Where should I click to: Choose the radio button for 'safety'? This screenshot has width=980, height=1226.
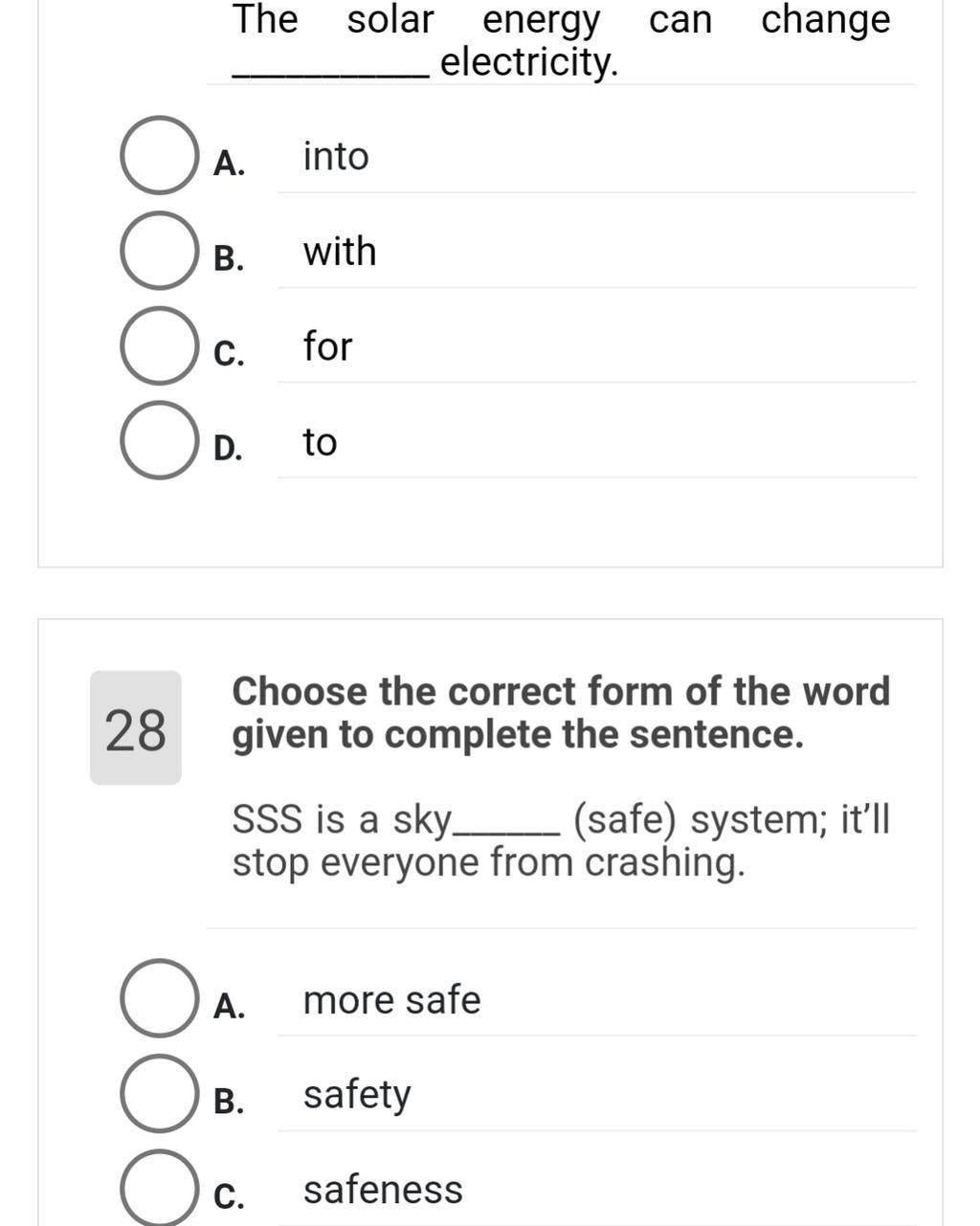point(158,1094)
